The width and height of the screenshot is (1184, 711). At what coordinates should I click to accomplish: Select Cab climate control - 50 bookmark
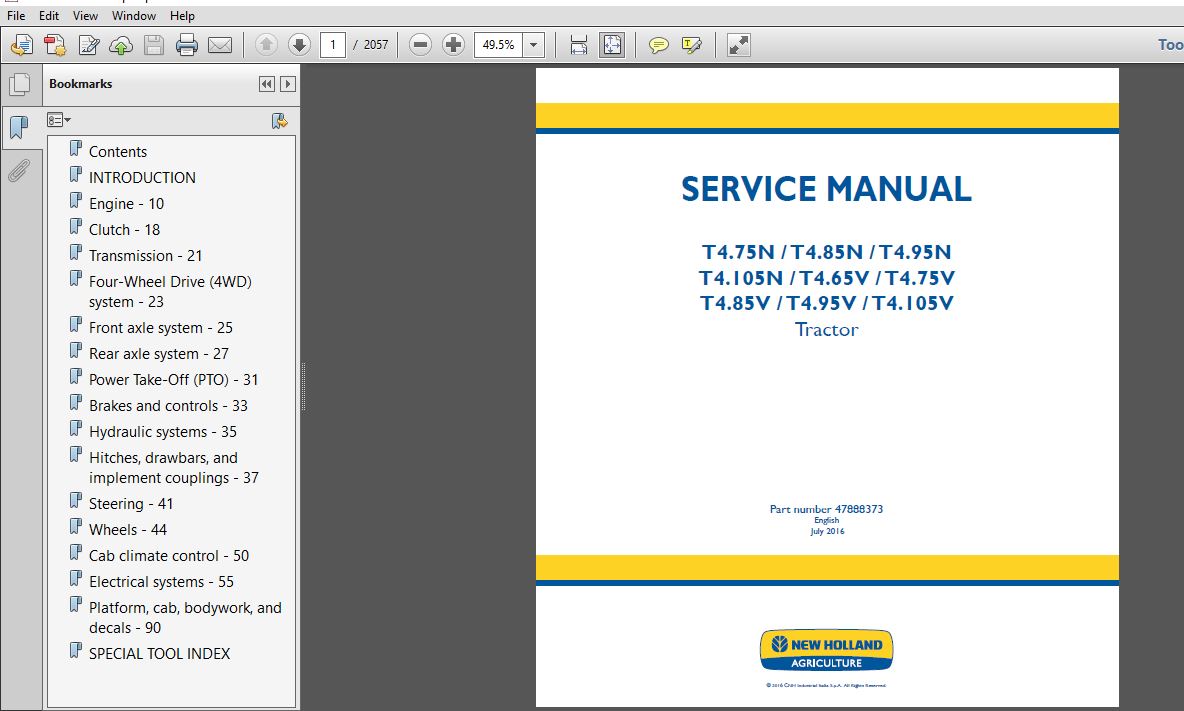coord(169,556)
